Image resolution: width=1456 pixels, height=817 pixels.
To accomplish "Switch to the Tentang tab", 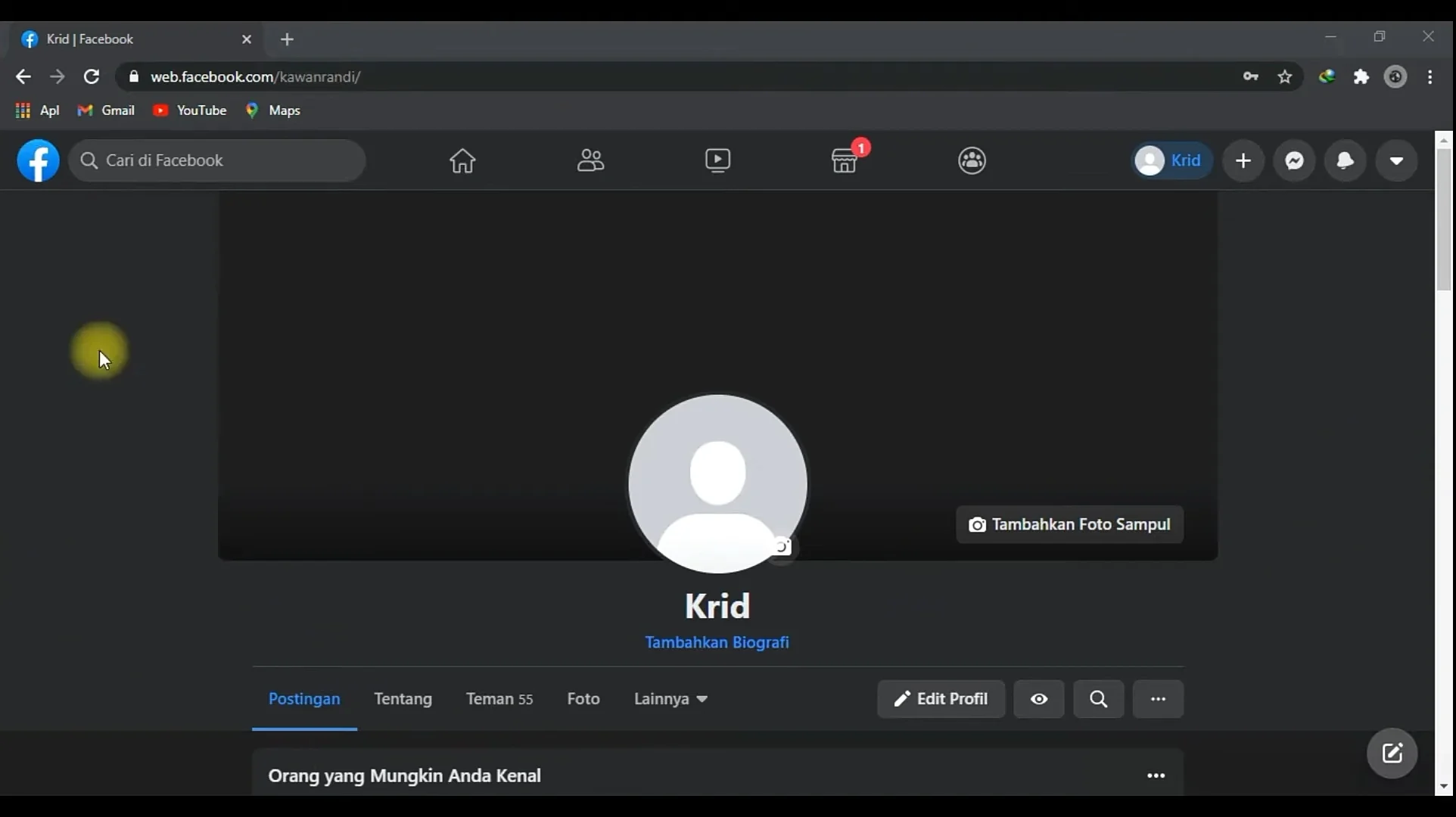I will [x=403, y=699].
